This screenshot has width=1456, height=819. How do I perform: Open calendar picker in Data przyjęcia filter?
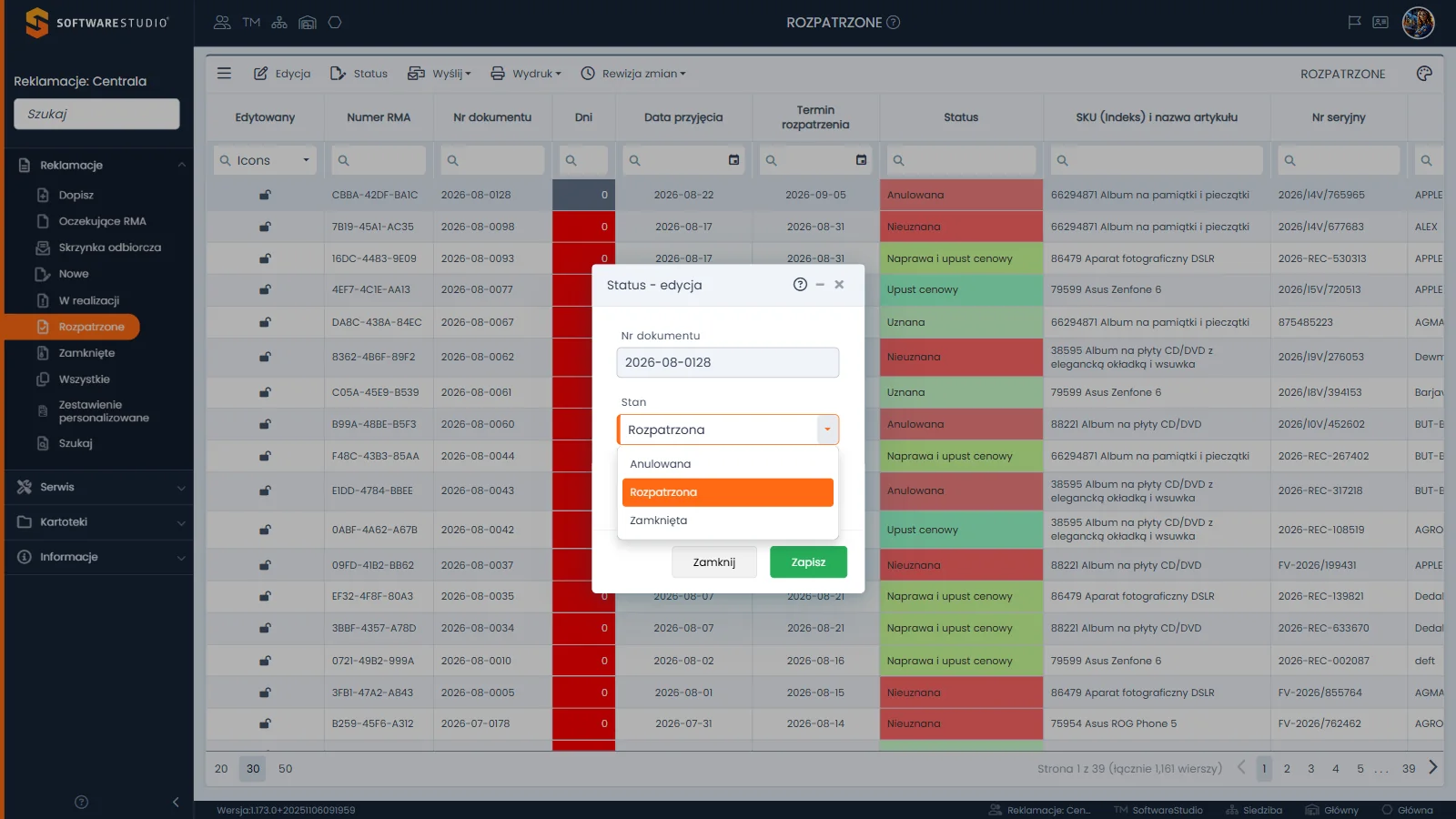(733, 160)
